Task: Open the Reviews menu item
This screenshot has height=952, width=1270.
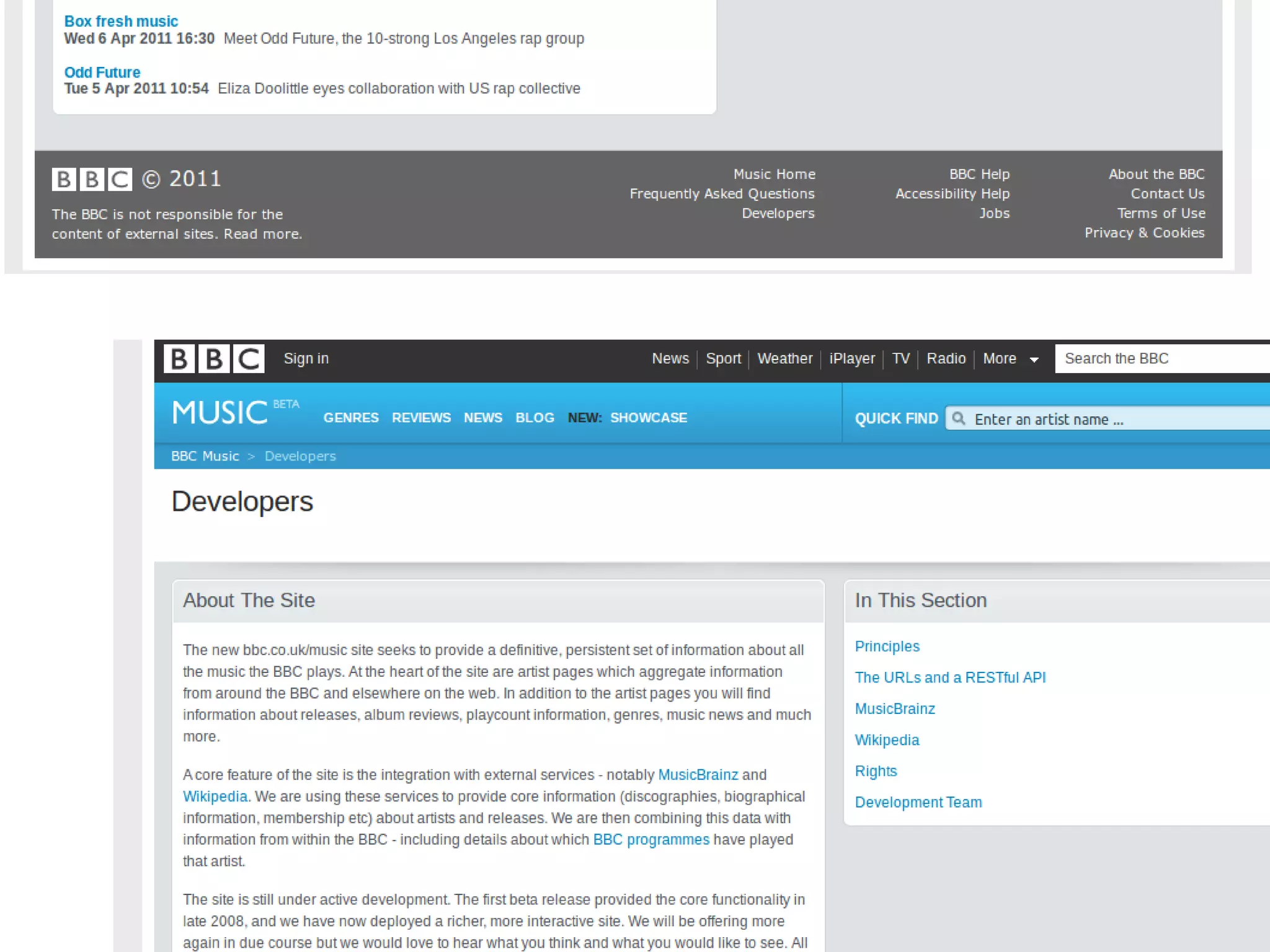Action: click(421, 418)
